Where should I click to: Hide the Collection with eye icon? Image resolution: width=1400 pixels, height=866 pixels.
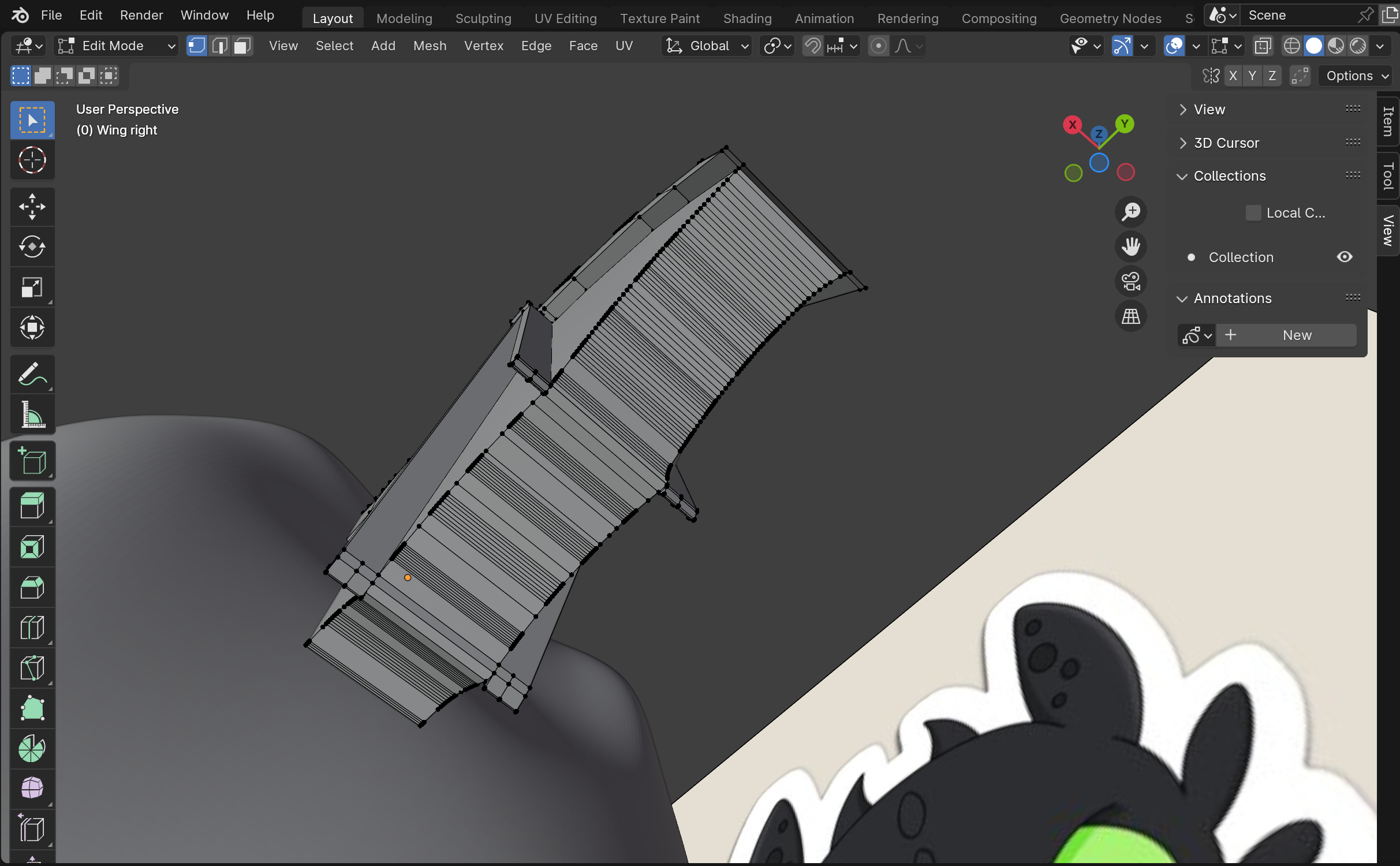(1345, 257)
